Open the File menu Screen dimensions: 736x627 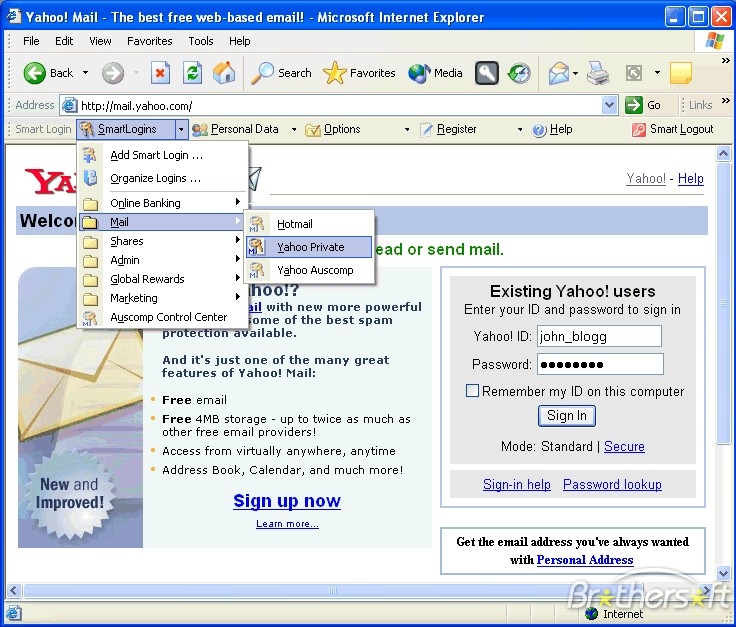tap(31, 41)
